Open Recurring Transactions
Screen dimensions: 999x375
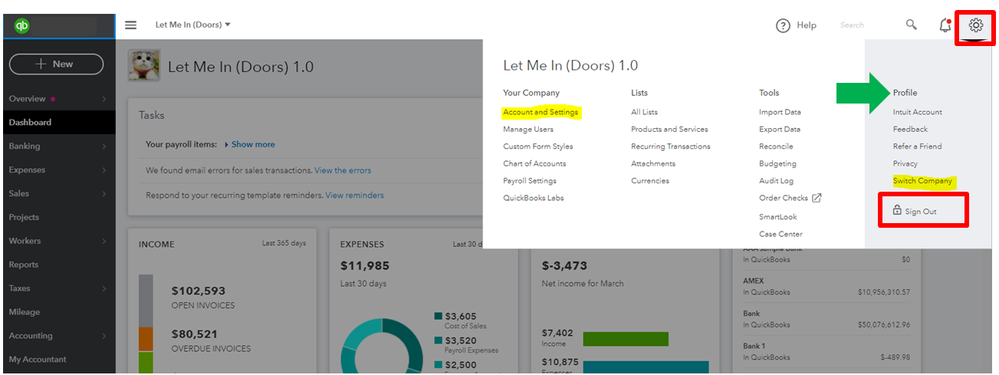click(x=670, y=146)
